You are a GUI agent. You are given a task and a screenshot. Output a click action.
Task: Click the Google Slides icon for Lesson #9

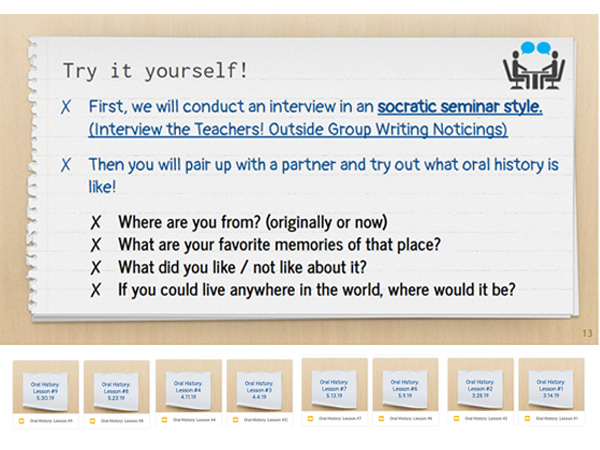point(20,420)
